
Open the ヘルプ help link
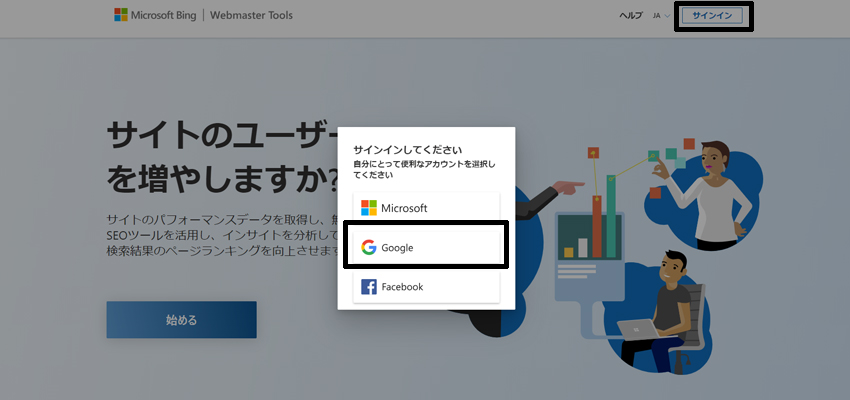tap(631, 16)
